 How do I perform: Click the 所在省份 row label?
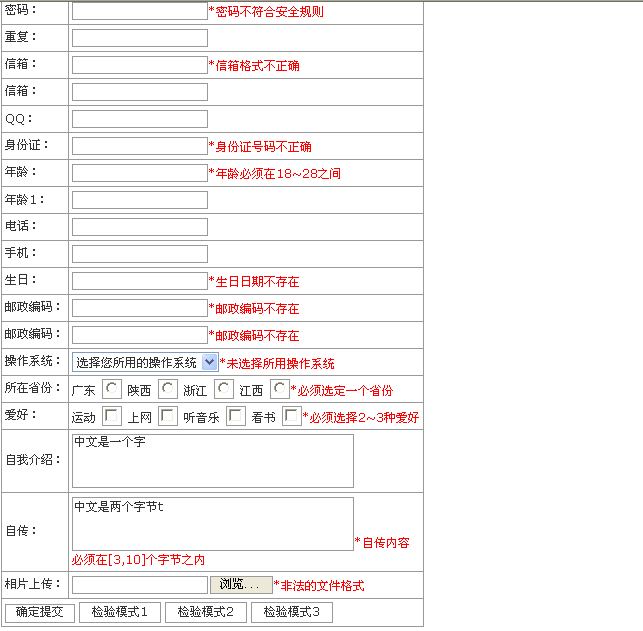(33, 387)
